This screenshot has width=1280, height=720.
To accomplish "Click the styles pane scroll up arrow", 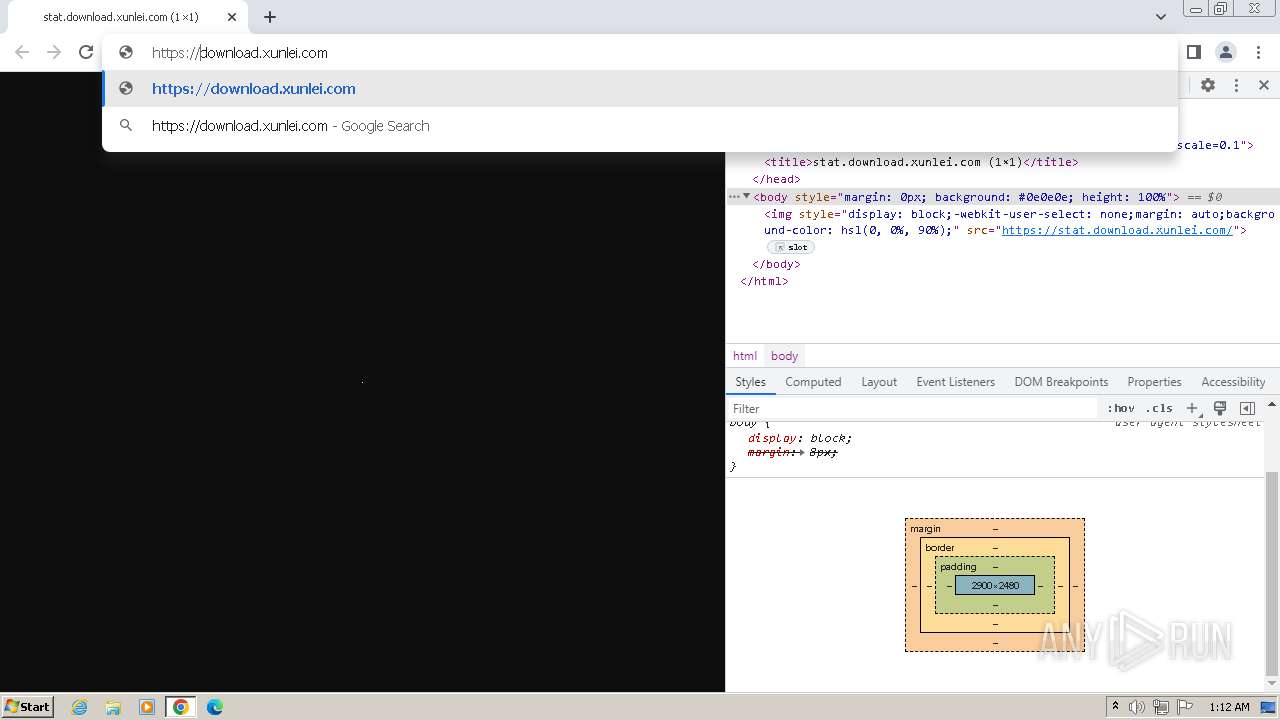I will (1271, 405).
